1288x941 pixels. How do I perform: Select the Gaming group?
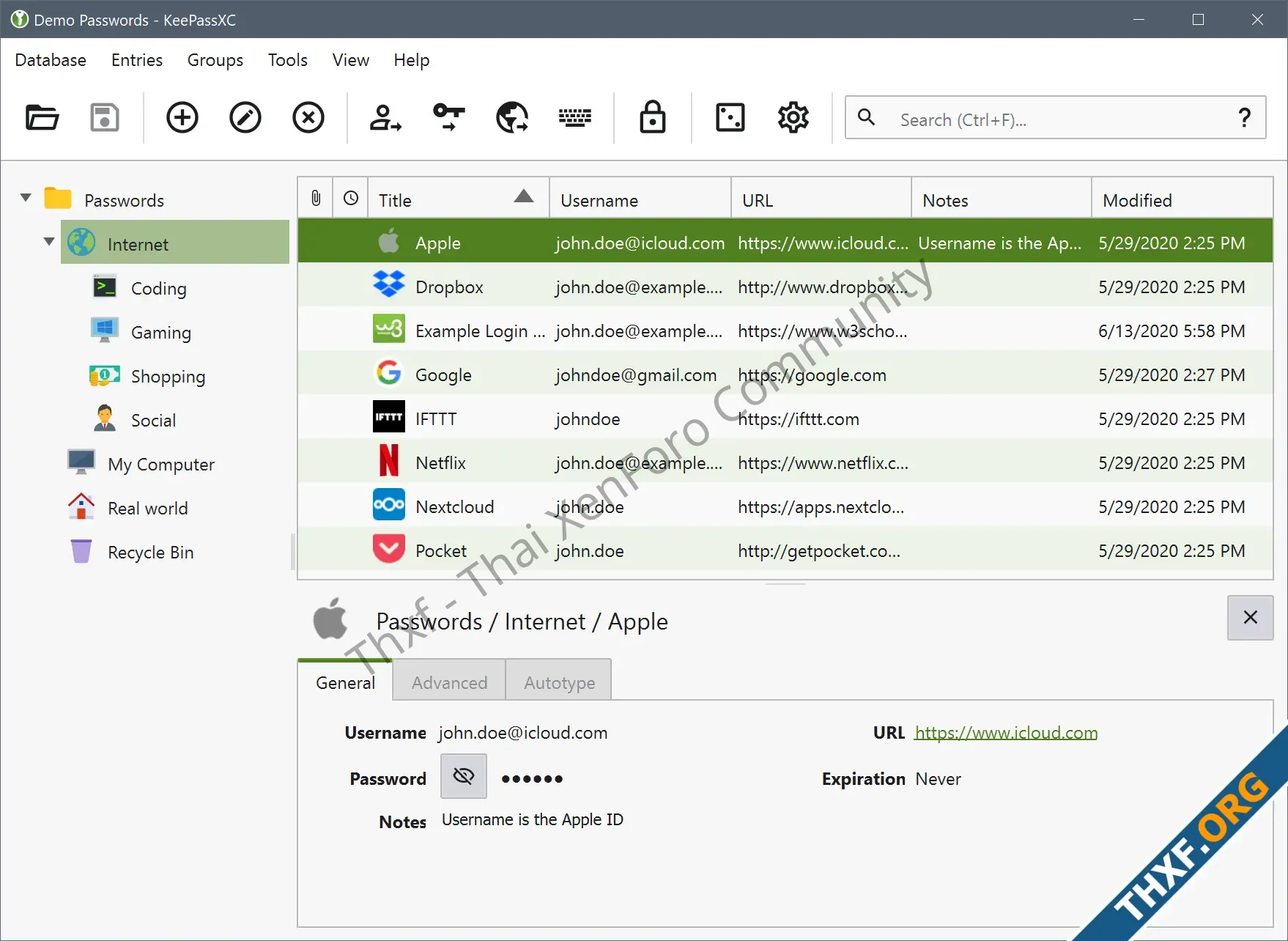[160, 332]
